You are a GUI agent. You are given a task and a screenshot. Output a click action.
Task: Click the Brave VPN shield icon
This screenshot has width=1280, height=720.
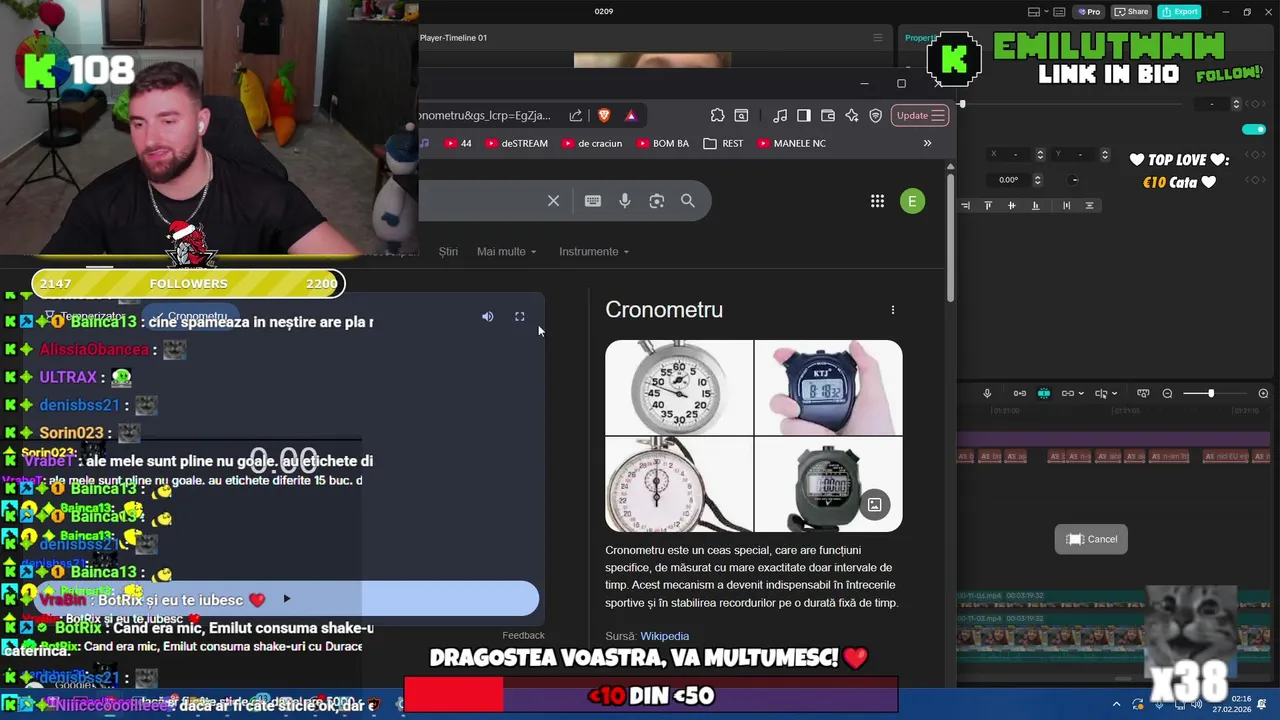(876, 116)
